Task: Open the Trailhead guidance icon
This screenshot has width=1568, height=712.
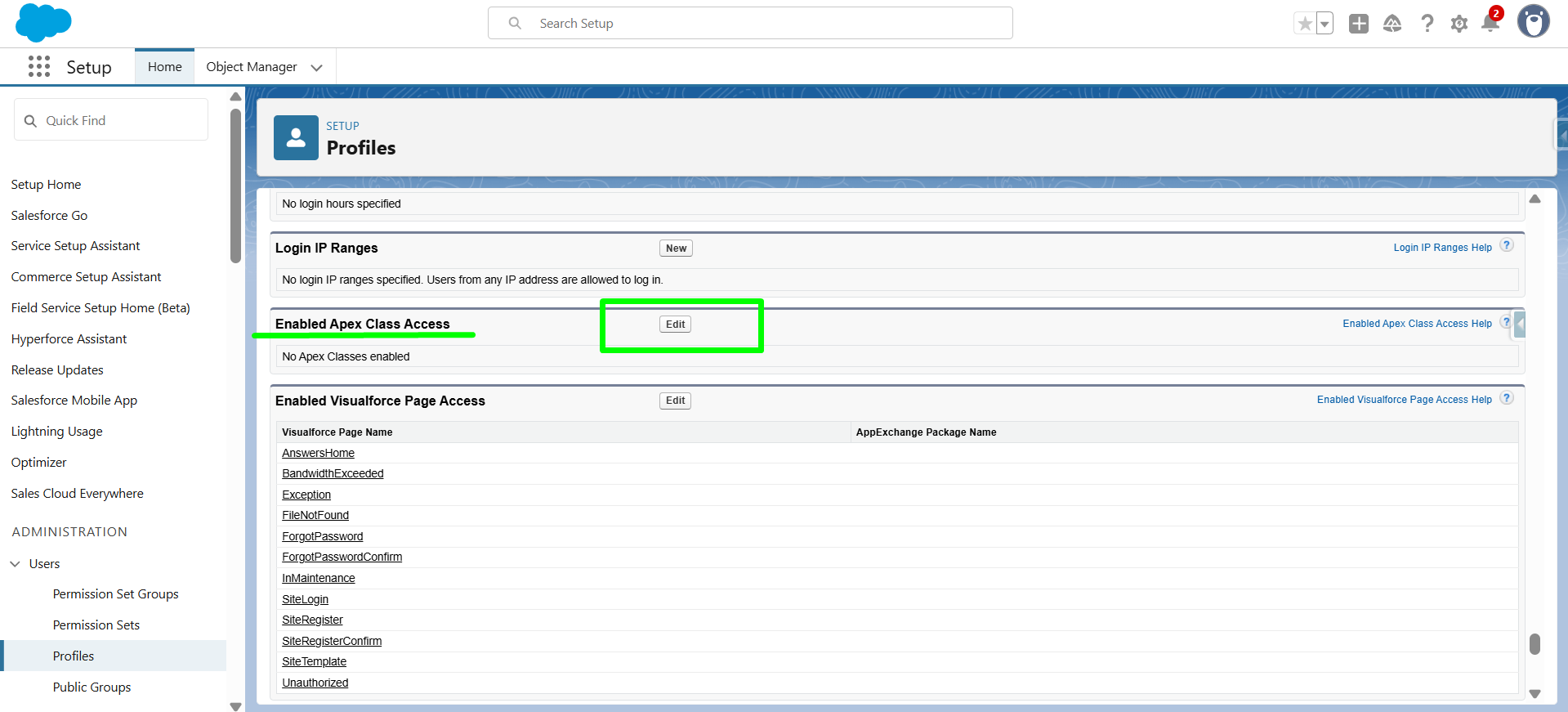Action: click(x=1392, y=24)
